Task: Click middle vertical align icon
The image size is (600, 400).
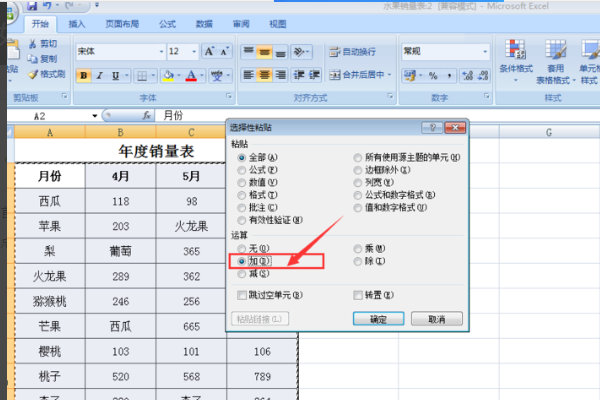Action: click(264, 52)
